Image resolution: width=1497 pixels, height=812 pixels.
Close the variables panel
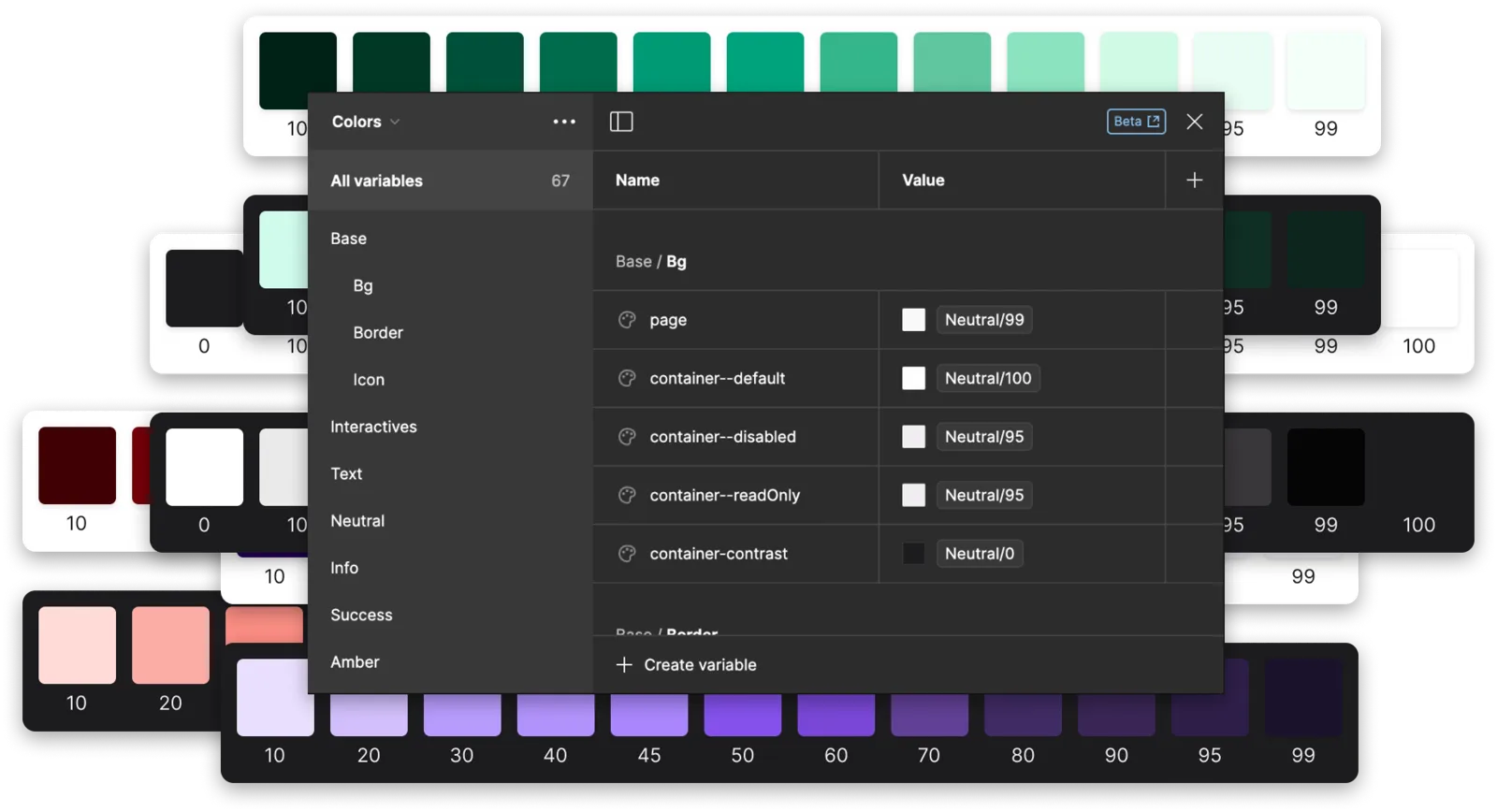point(1195,122)
